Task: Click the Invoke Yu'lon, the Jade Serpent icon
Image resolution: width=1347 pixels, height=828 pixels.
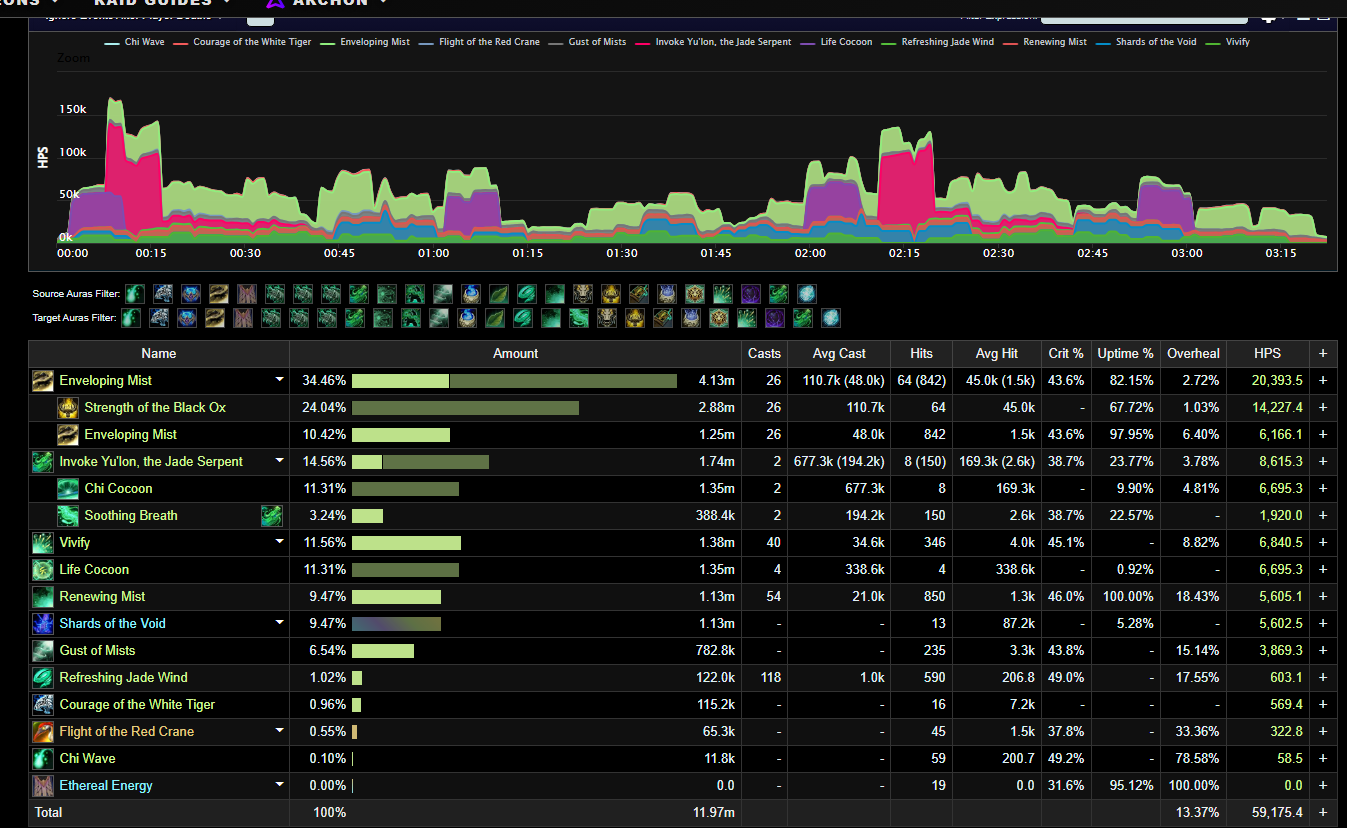Action: [x=43, y=461]
